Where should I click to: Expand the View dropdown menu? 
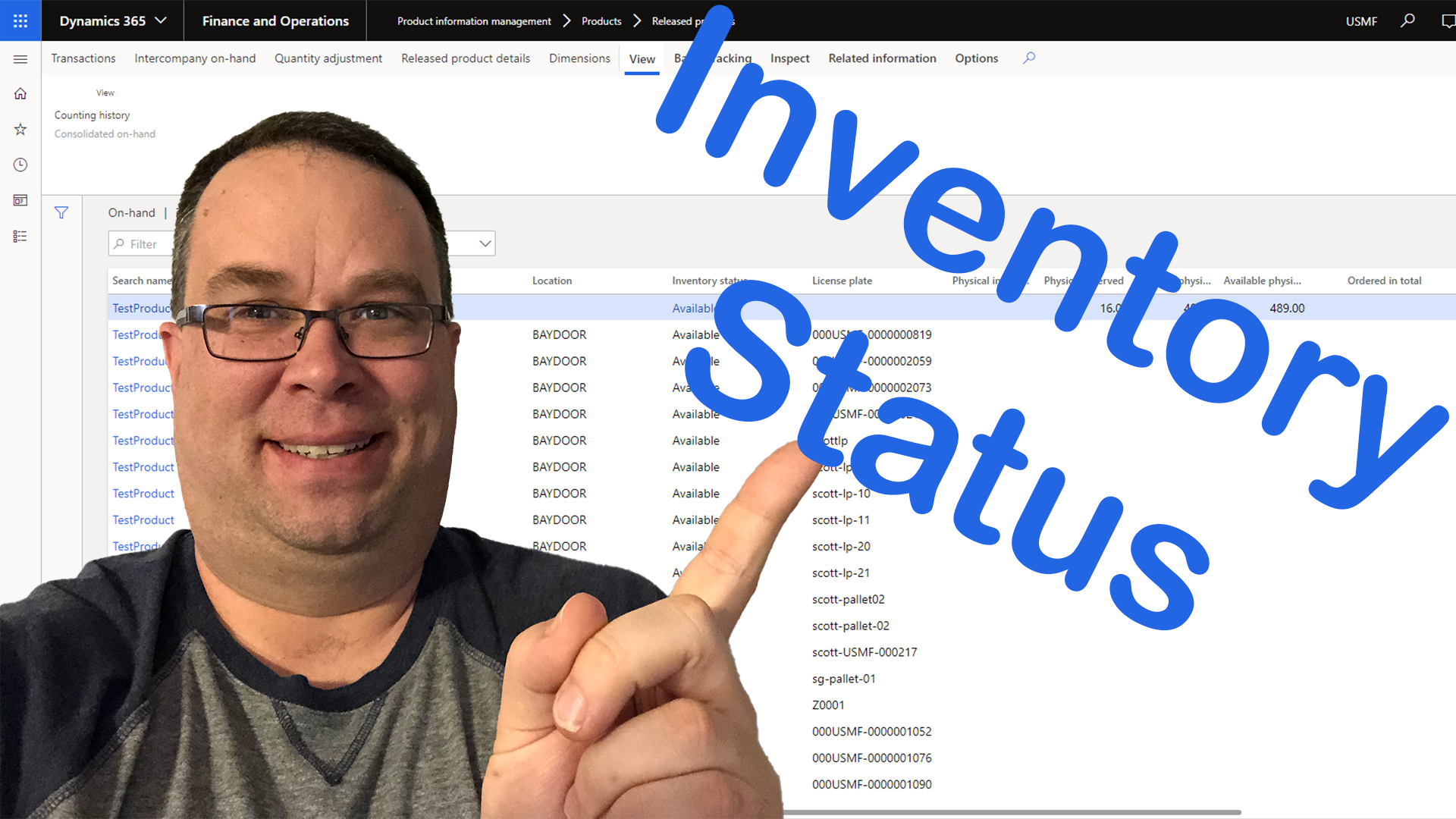(x=641, y=58)
